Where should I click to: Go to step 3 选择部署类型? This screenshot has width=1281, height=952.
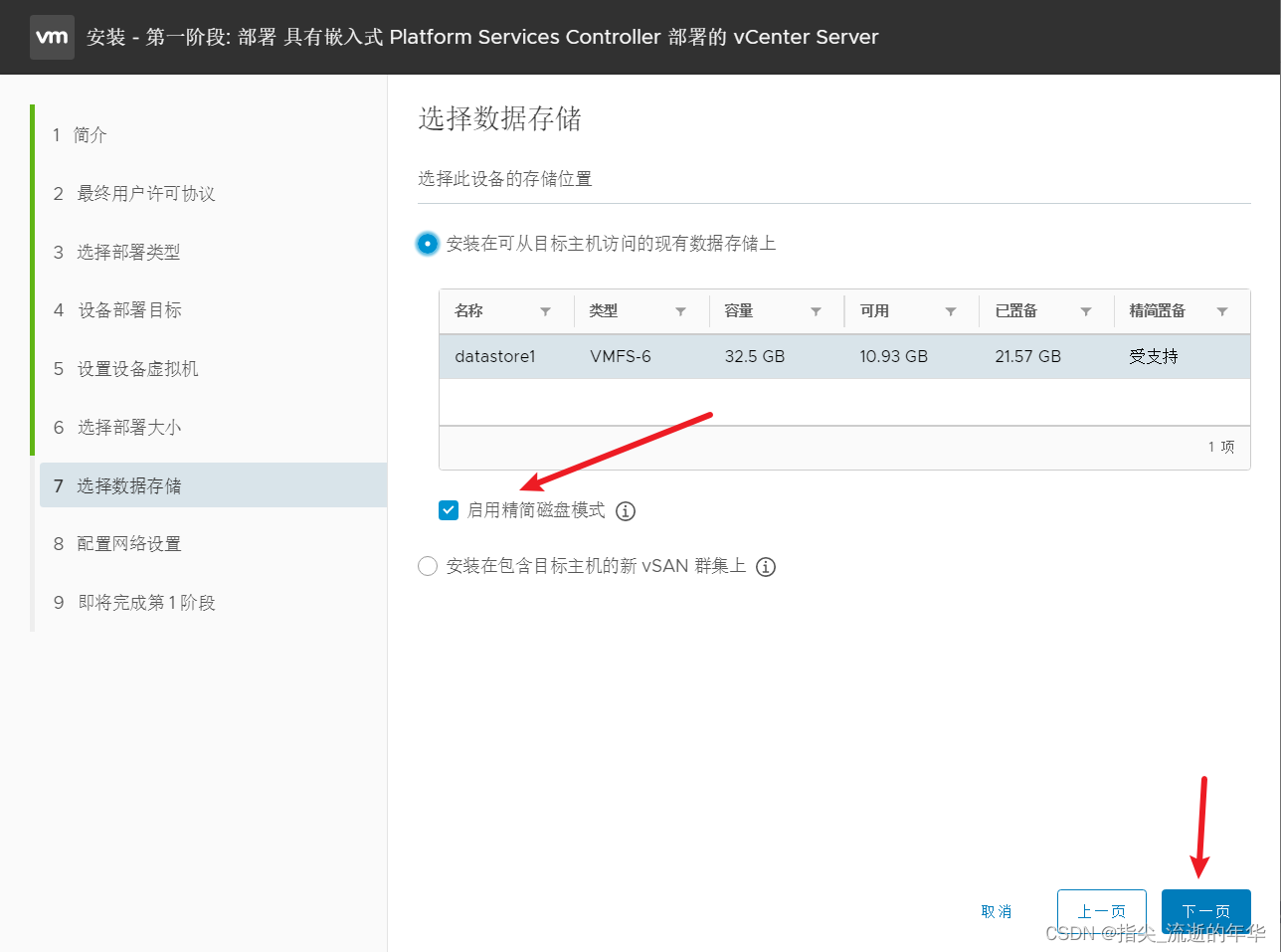click(x=116, y=252)
